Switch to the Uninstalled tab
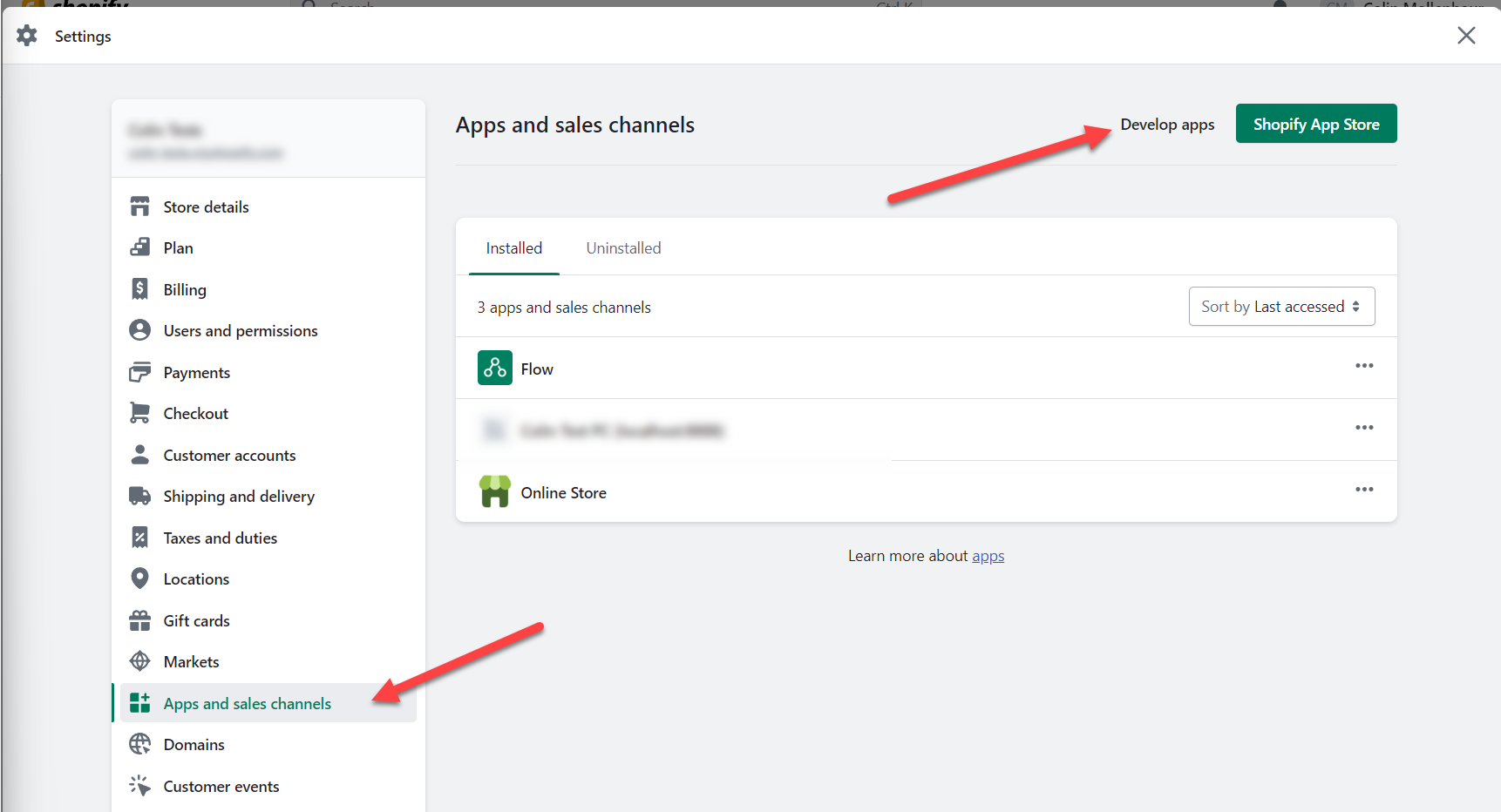Screen dimensions: 1501x812 click(x=623, y=248)
